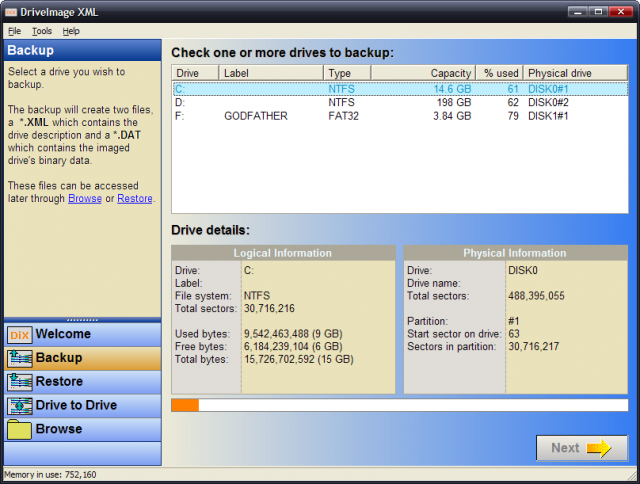Screen dimensions: 640x484
Task: Click the sidebar splitter grip dots
Action: pyautogui.click(x=82, y=320)
